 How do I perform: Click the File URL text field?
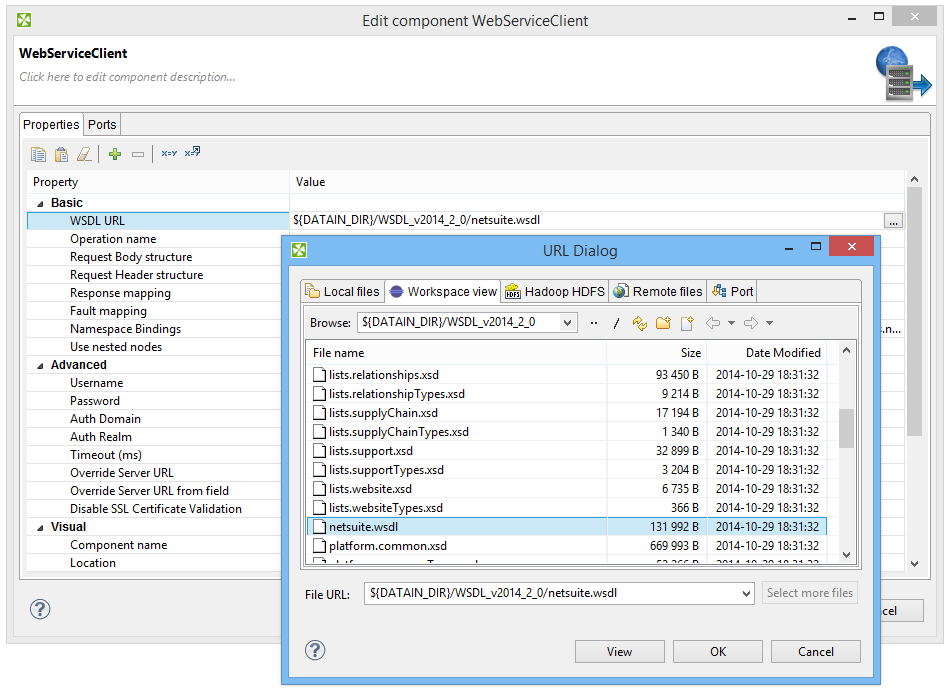pyautogui.click(x=551, y=594)
